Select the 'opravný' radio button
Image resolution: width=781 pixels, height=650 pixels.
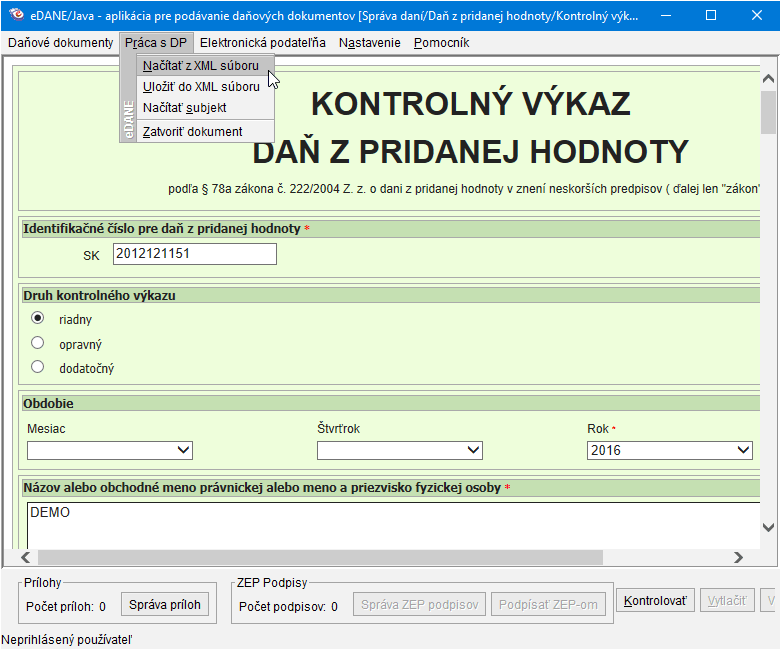click(x=38, y=343)
